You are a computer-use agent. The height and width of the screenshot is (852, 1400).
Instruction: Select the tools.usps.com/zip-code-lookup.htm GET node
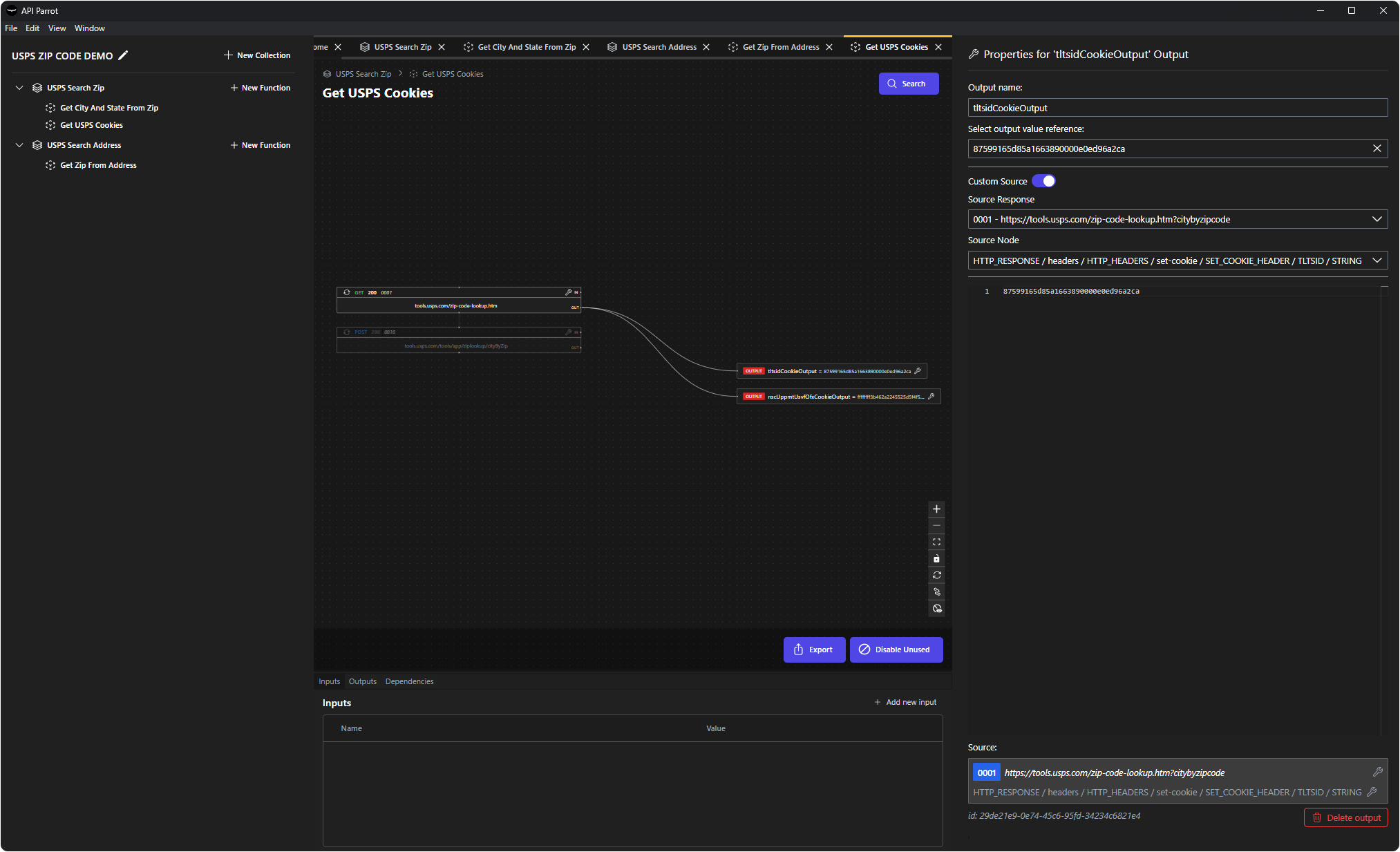click(x=459, y=300)
